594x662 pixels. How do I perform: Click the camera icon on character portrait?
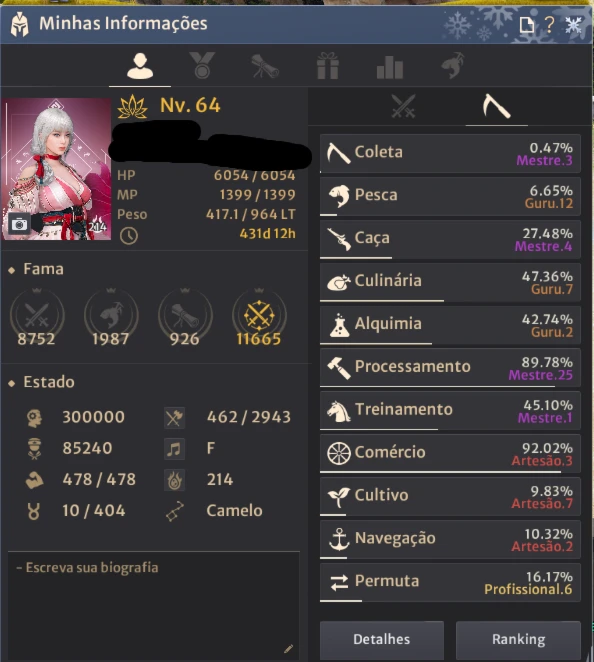coord(19,224)
